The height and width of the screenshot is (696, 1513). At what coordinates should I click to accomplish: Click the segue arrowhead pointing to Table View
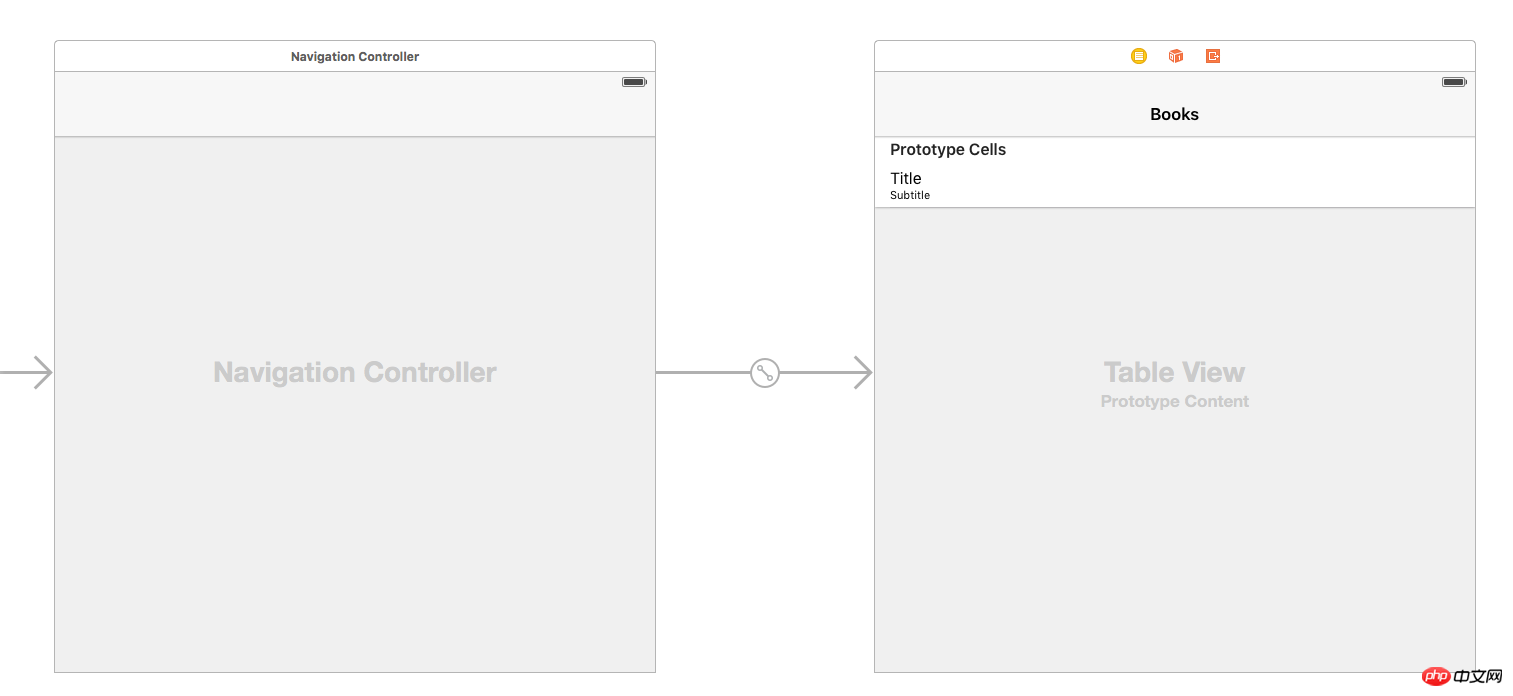pyautogui.click(x=863, y=372)
